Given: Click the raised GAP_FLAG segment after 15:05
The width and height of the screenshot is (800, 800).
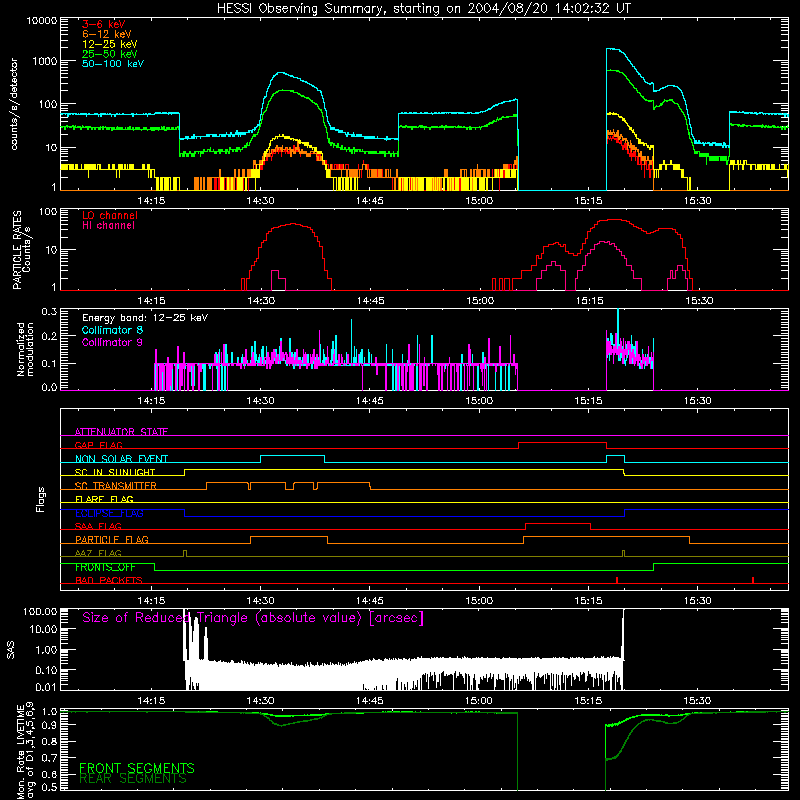Looking at the screenshot, I should coord(562,443).
